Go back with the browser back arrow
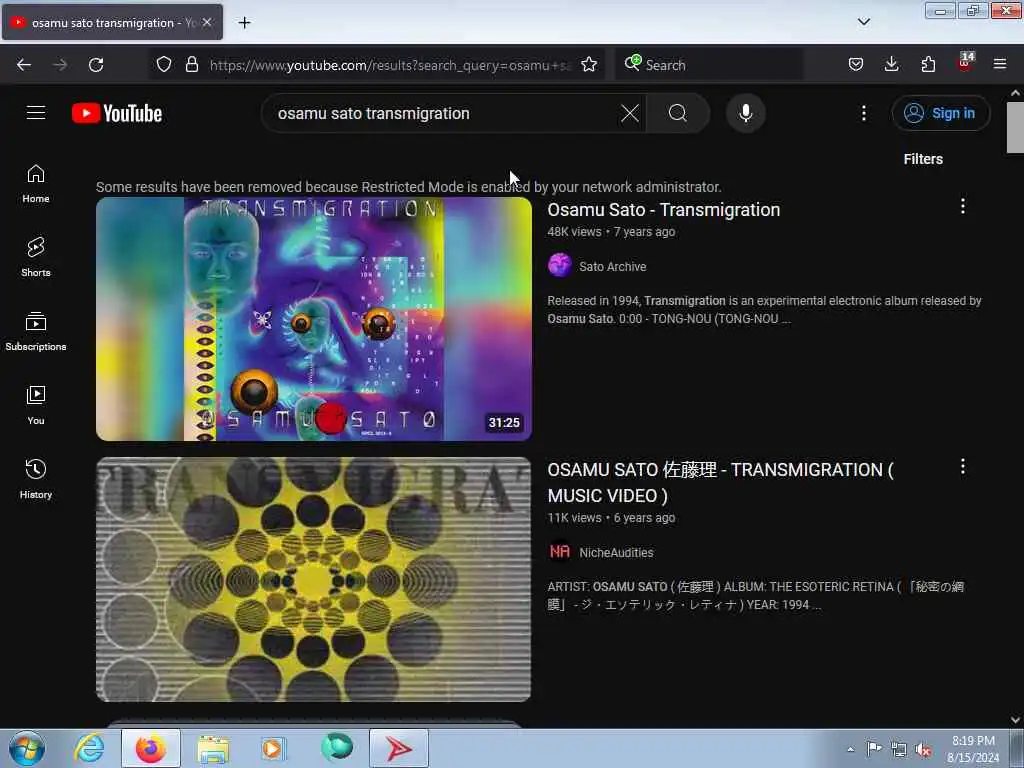The width and height of the screenshot is (1024, 768). [24, 64]
